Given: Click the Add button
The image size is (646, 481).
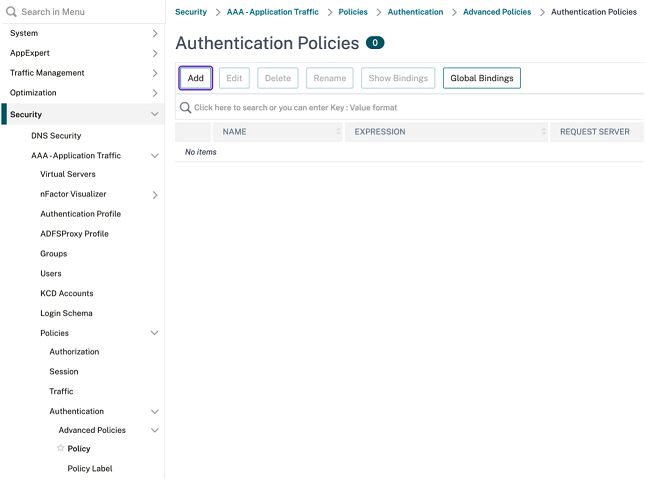Looking at the screenshot, I should tap(195, 78).
